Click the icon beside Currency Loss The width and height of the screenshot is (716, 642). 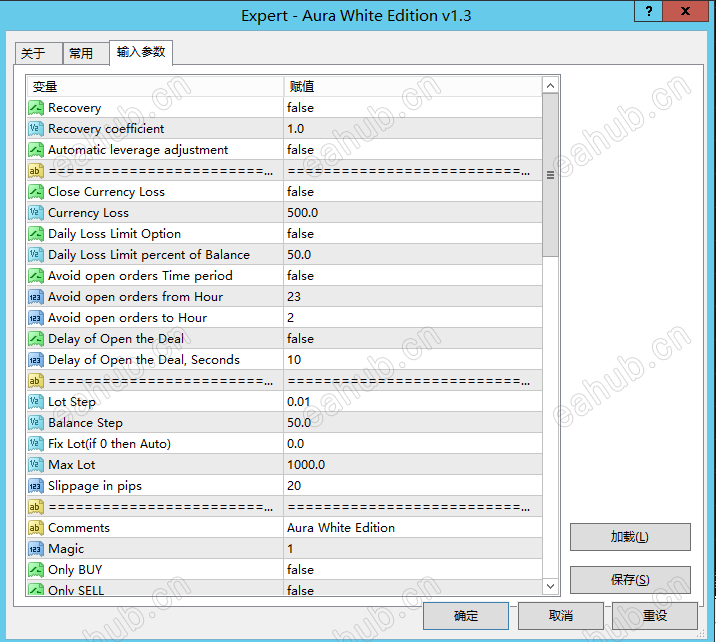36,213
